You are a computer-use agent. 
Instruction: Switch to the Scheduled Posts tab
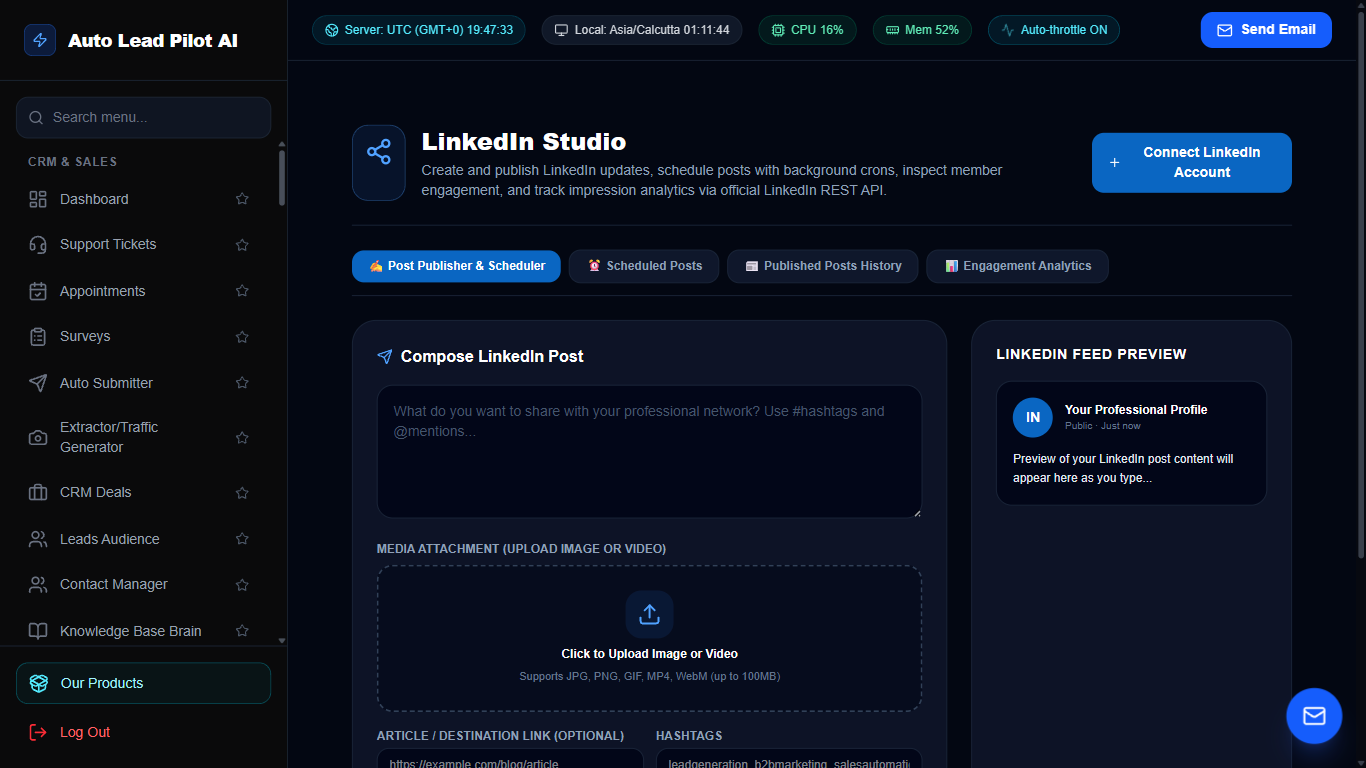pos(644,266)
